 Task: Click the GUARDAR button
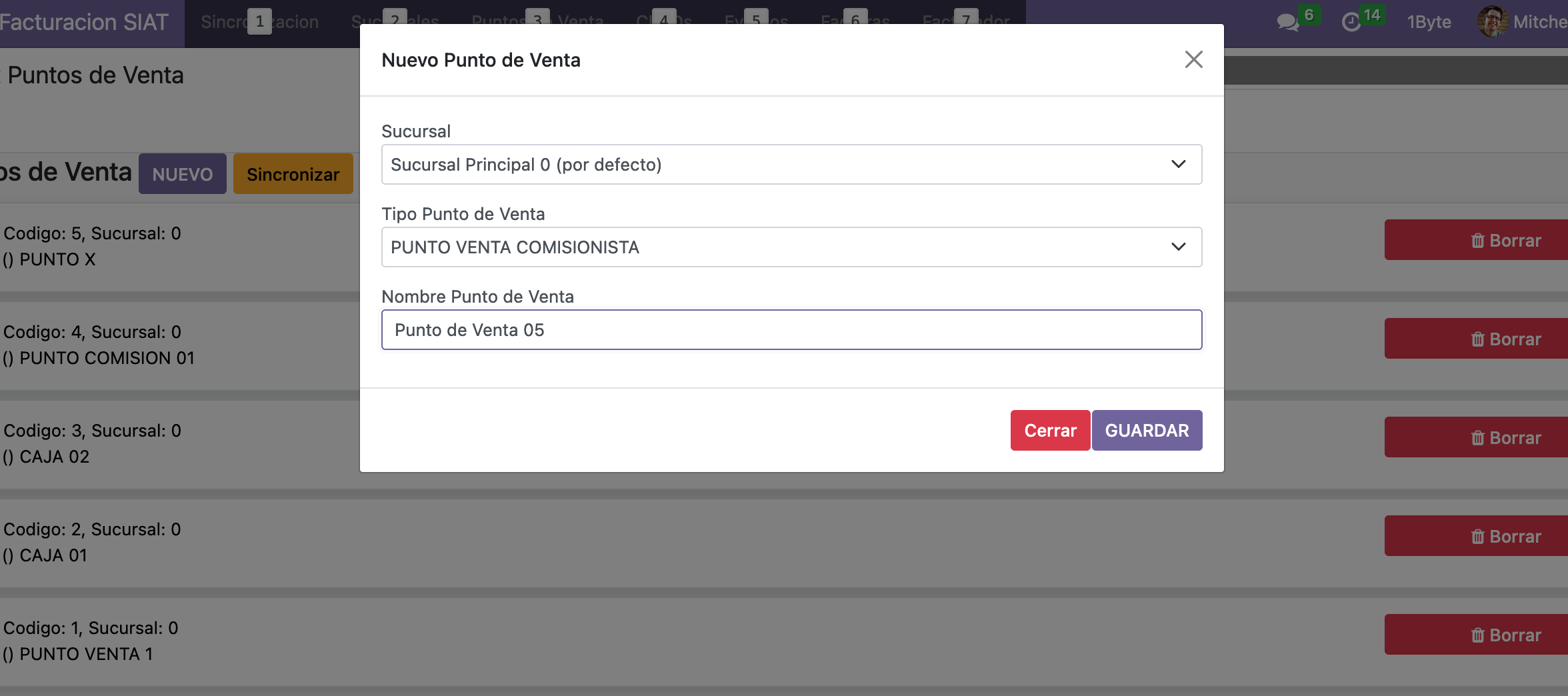[x=1147, y=431]
